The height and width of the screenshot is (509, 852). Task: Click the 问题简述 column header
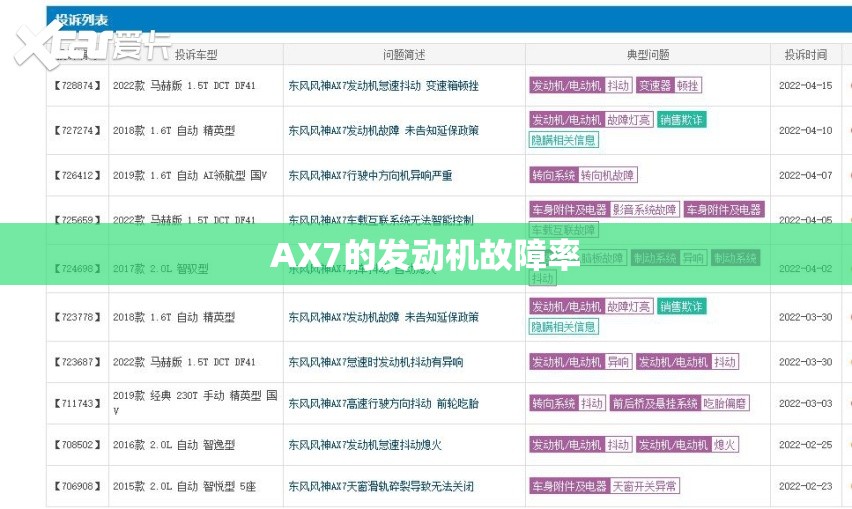404,55
